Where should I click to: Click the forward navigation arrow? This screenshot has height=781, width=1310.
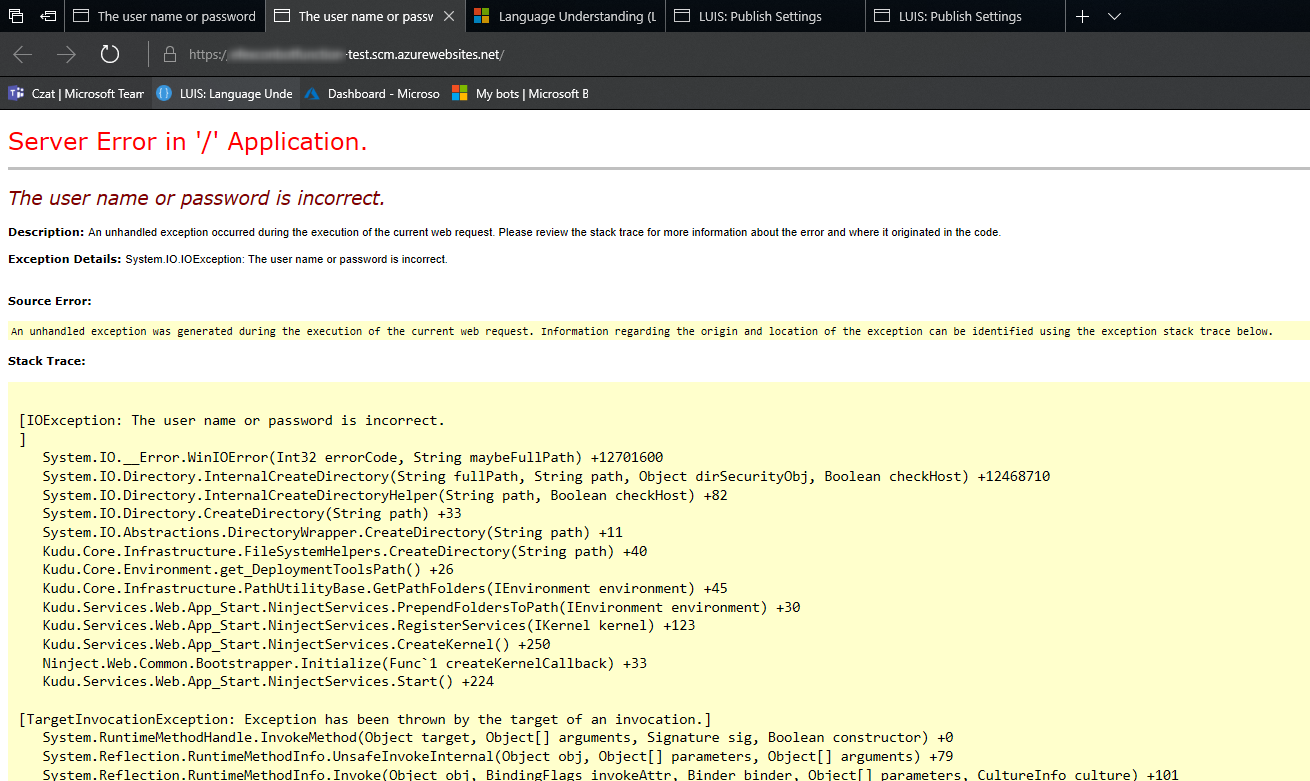63,55
